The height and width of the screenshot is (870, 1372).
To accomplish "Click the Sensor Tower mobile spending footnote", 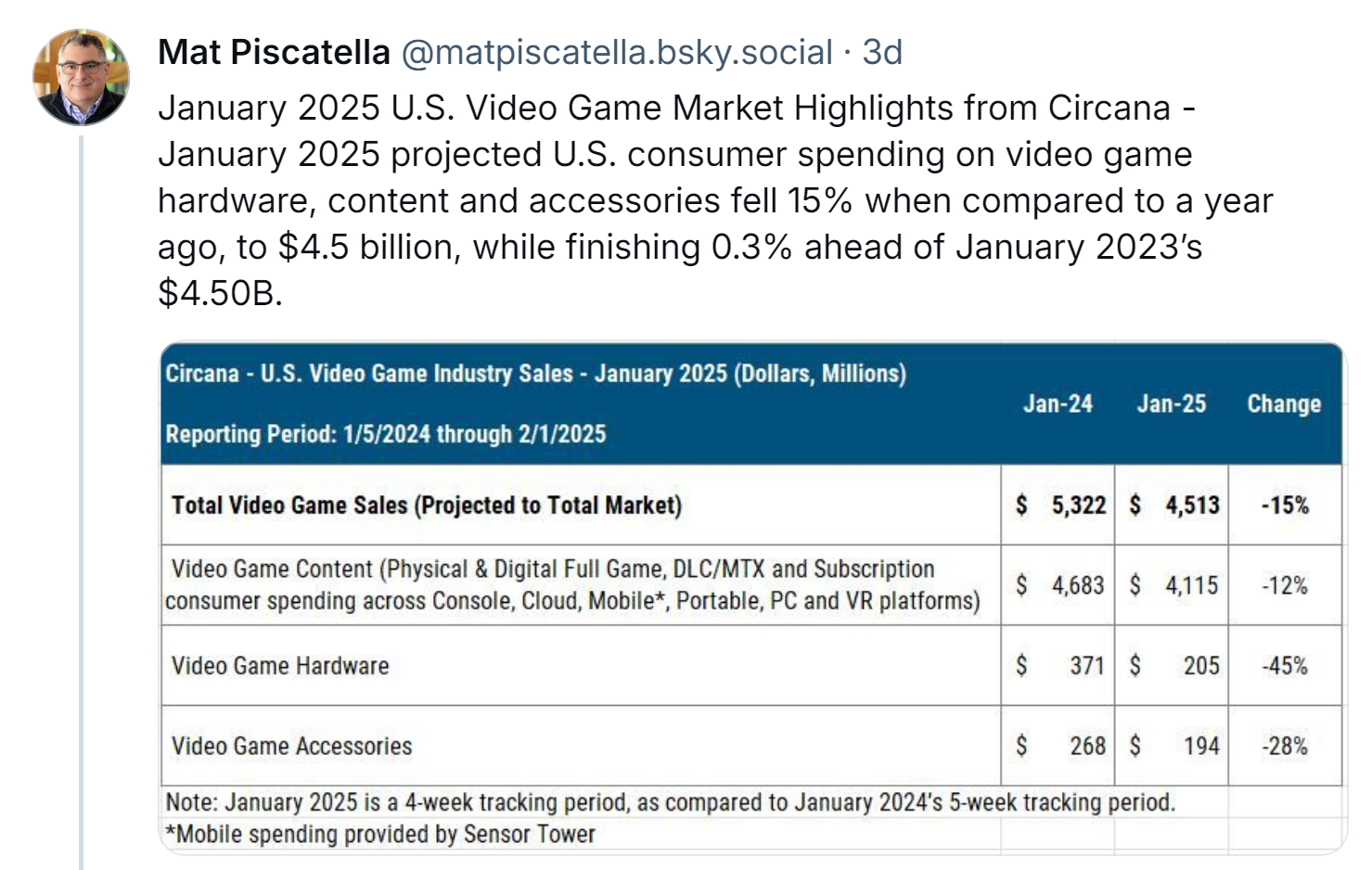I will 380,834.
